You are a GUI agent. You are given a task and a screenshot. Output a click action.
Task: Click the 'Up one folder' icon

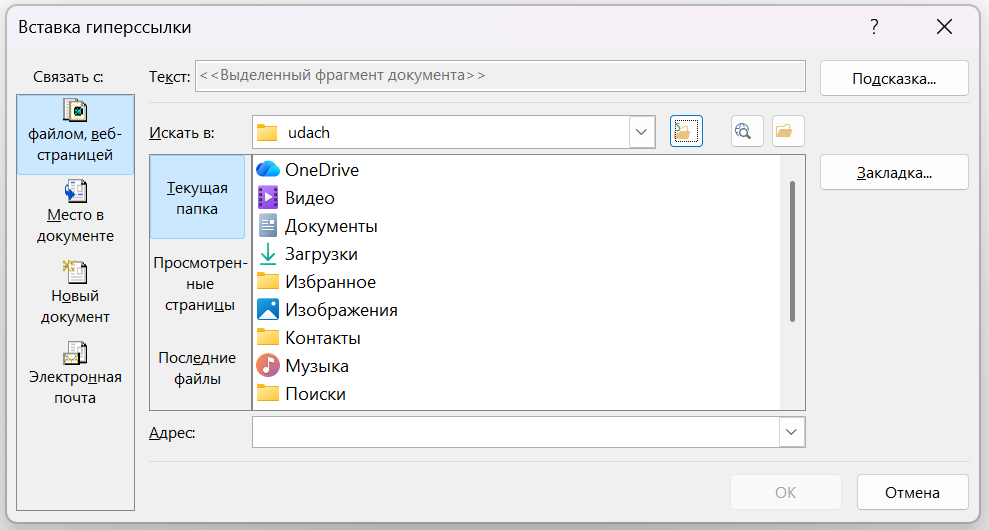pos(686,132)
